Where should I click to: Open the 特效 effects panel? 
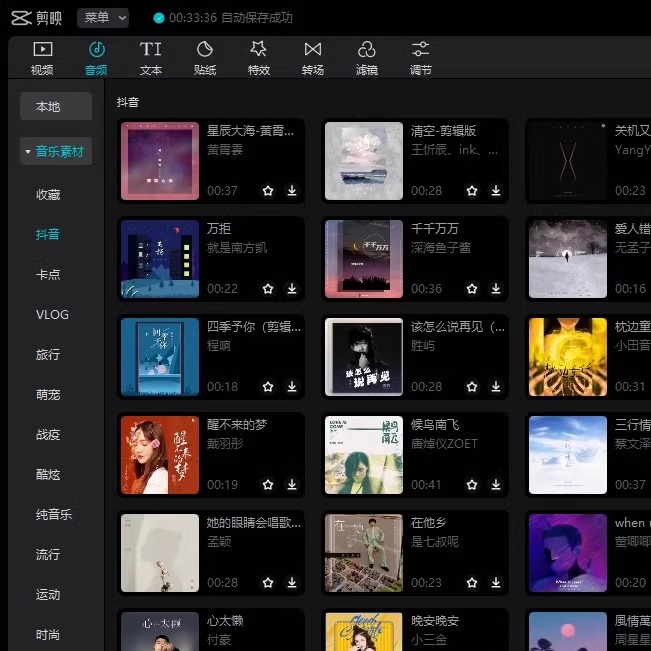coord(259,58)
